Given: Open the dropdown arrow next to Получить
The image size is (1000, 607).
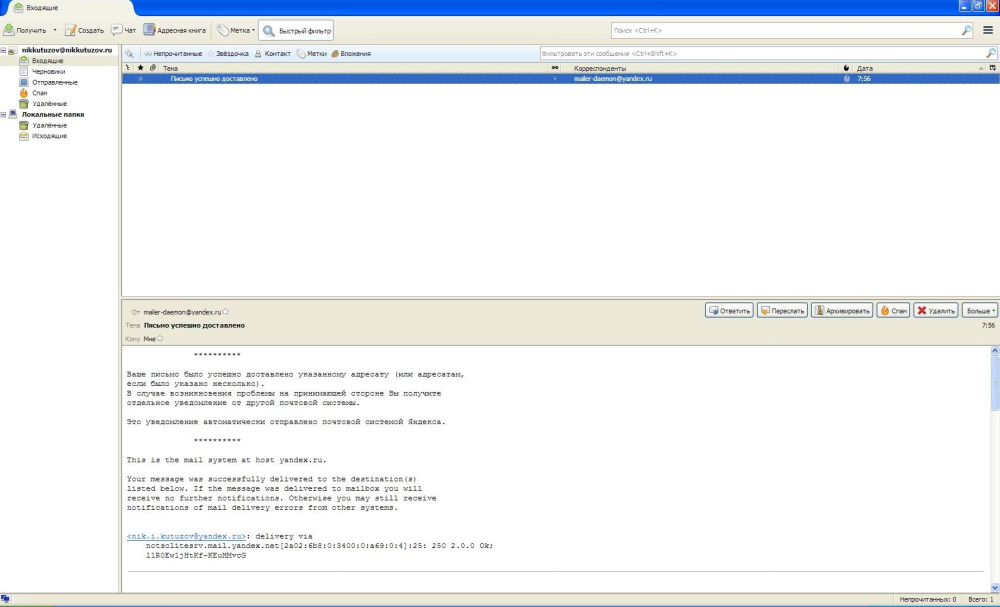Looking at the screenshot, I should 55,30.
